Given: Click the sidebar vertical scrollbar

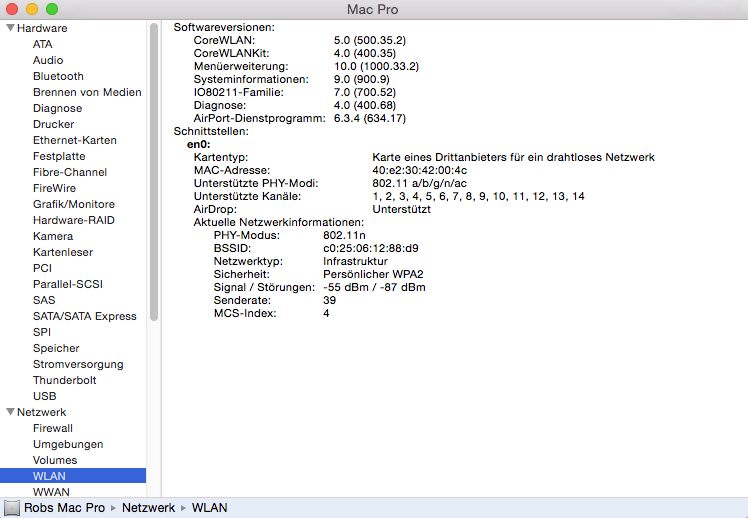Looking at the screenshot, I should [154, 172].
